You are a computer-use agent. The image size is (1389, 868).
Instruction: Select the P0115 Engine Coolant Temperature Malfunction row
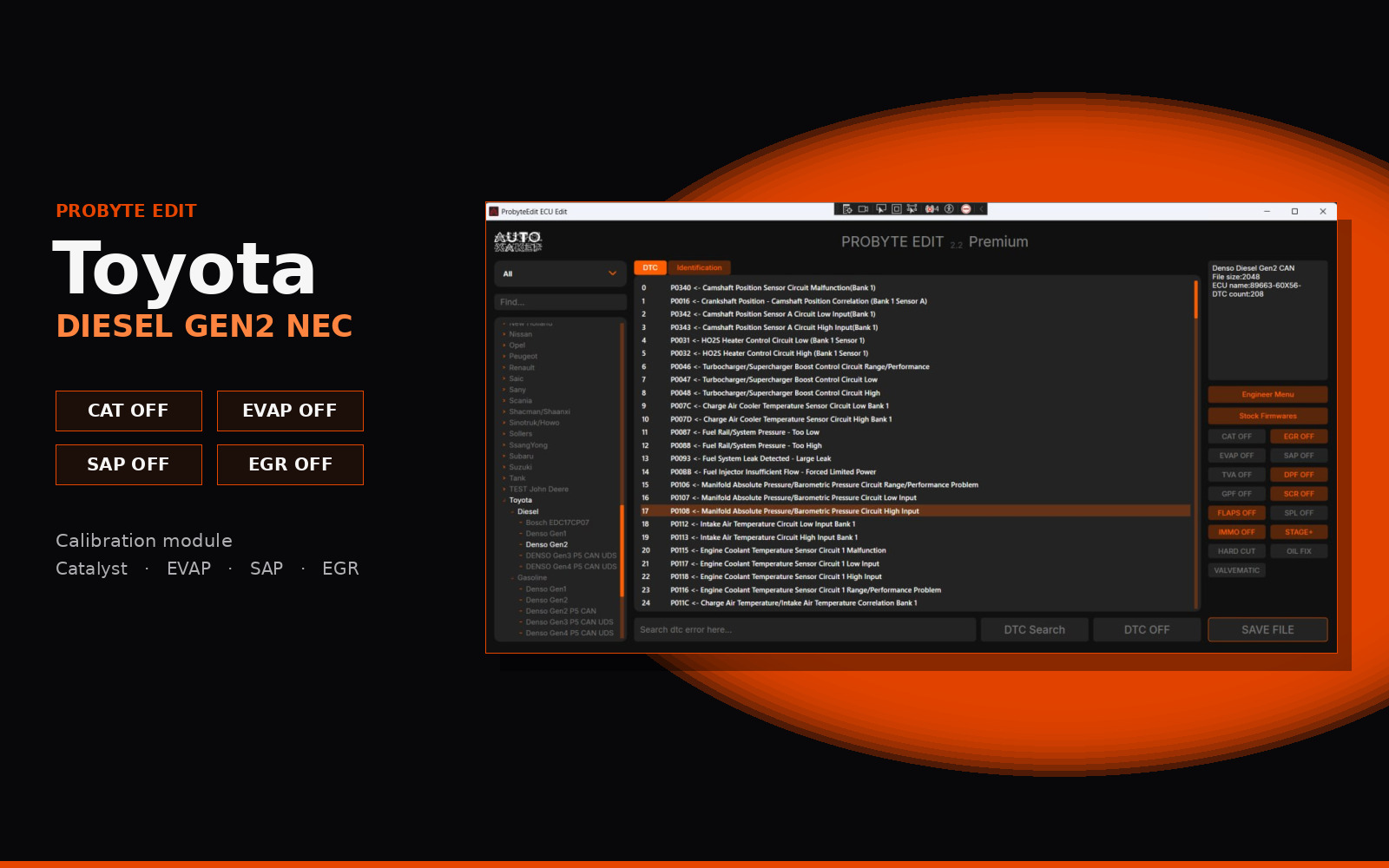(914, 550)
